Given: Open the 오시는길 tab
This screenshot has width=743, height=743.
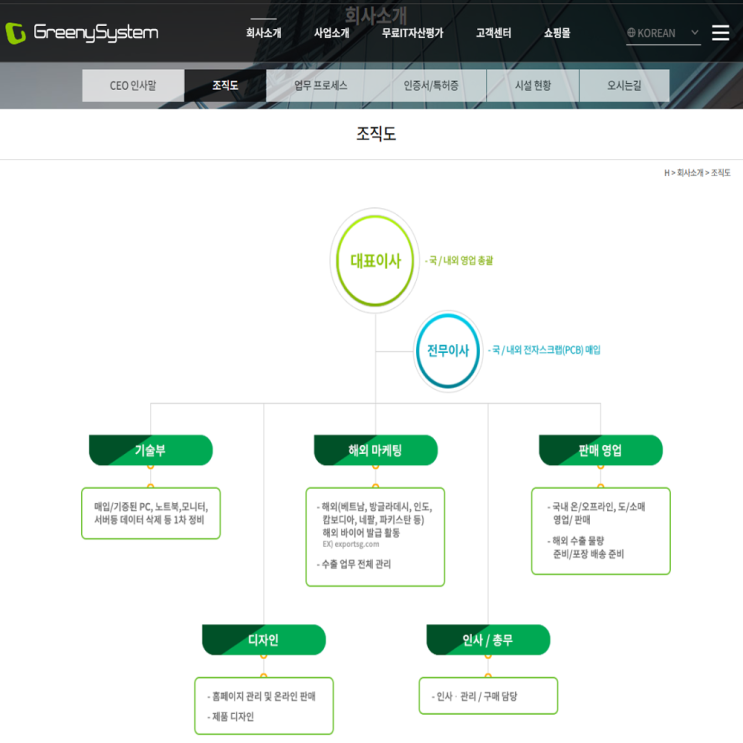Looking at the screenshot, I should pyautogui.click(x=624, y=86).
